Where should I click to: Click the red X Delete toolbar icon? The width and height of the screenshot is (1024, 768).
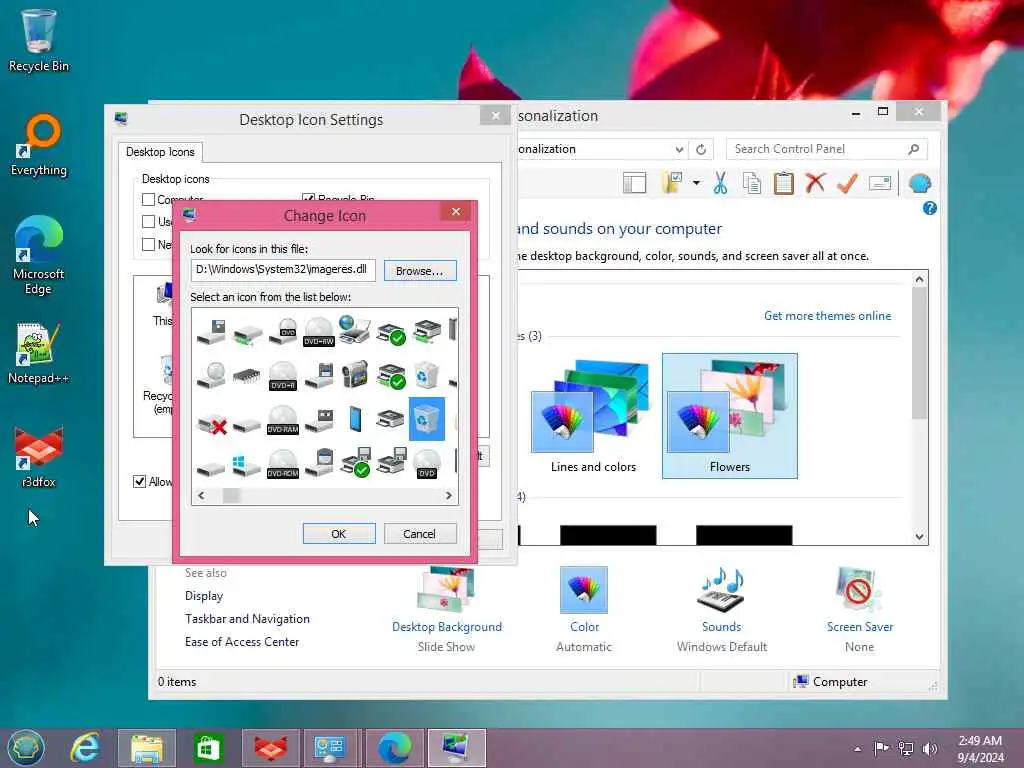815,183
